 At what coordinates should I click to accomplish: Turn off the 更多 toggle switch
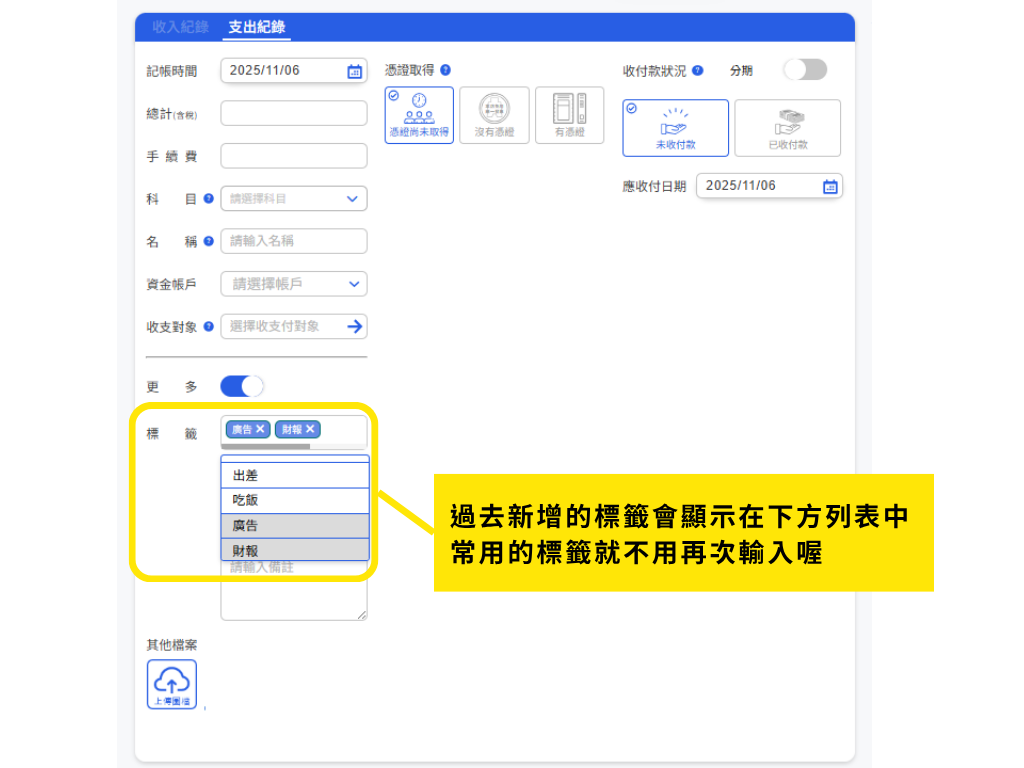pyautogui.click(x=242, y=386)
